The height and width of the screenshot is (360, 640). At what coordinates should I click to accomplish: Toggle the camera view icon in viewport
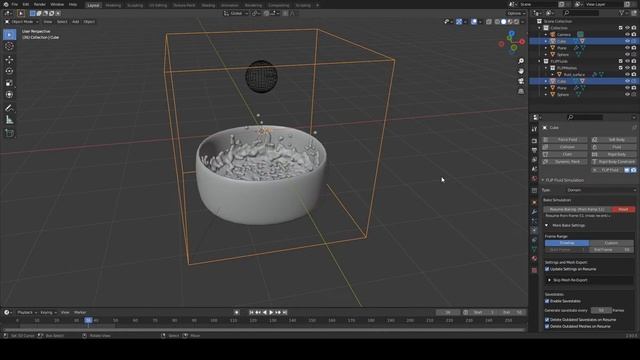[521, 81]
